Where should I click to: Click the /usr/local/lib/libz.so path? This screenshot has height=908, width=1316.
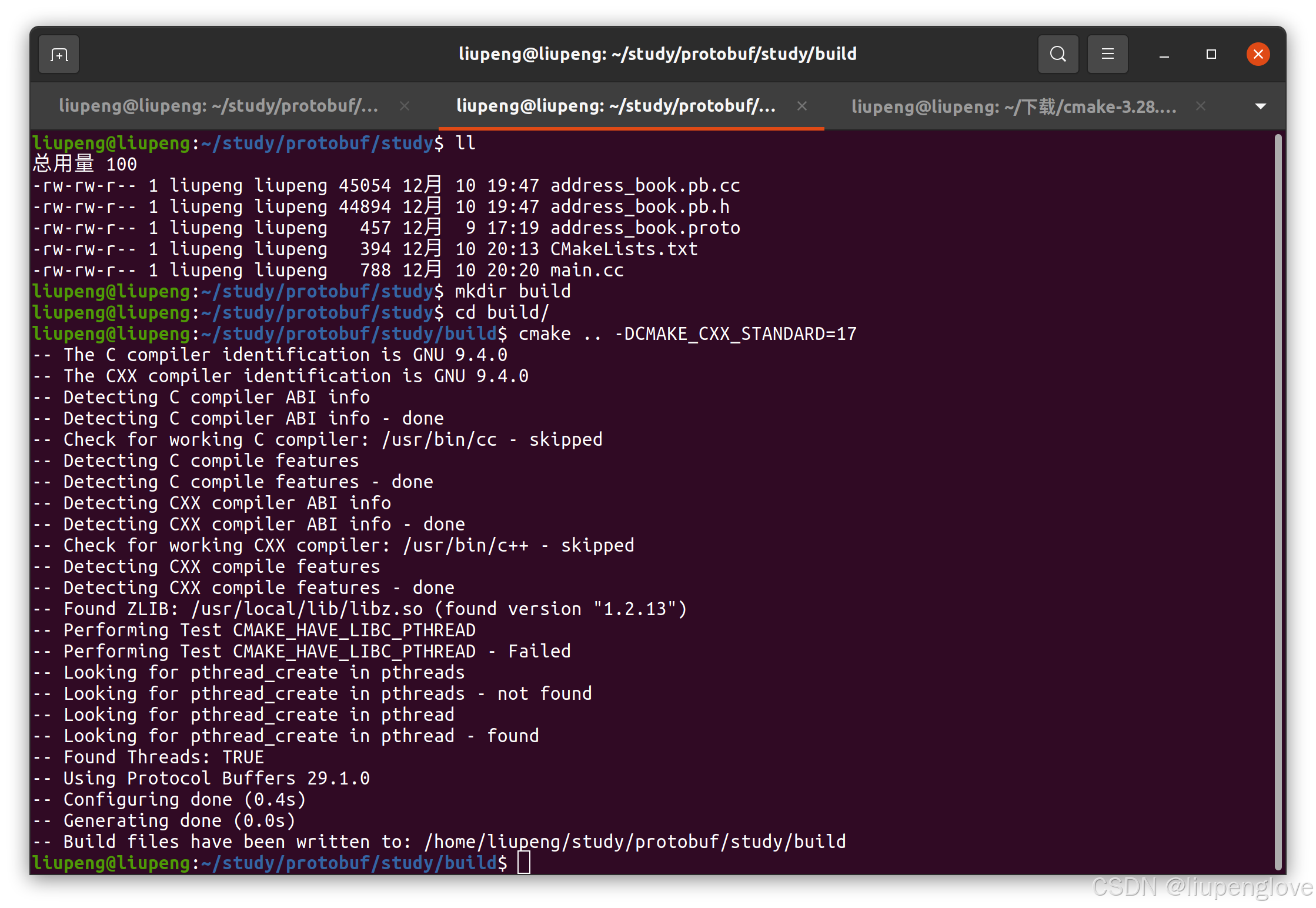307,609
